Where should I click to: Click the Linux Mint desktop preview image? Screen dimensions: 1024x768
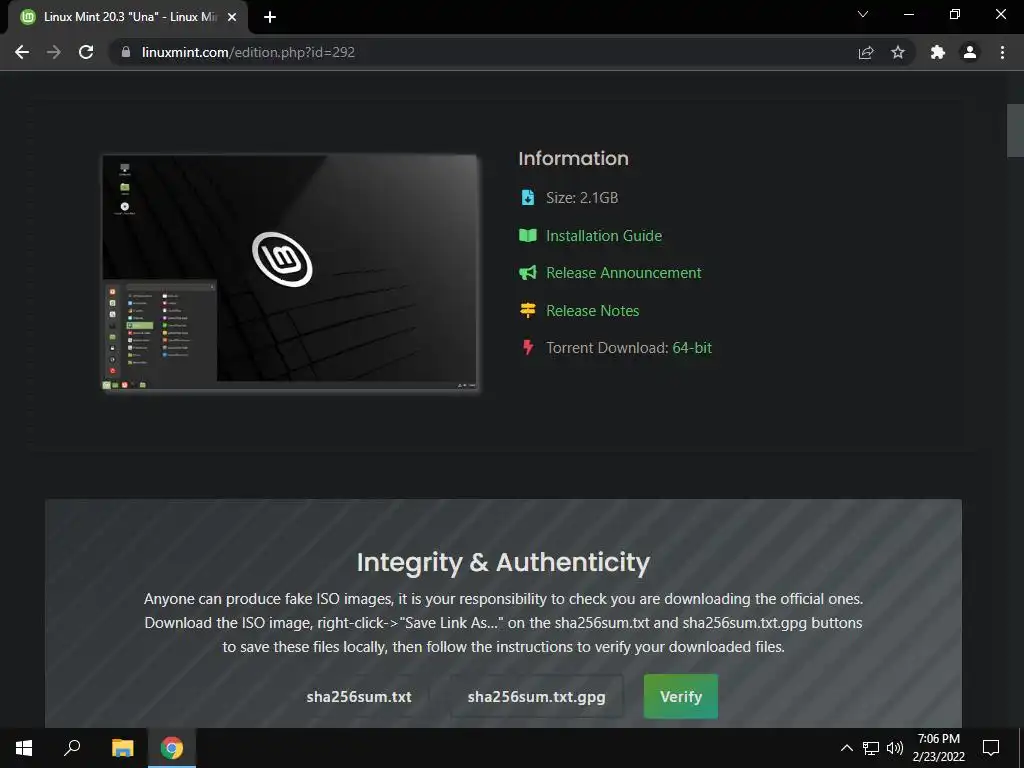click(x=291, y=273)
